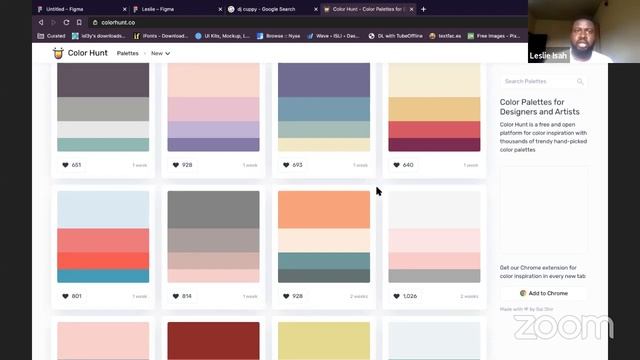Open a new tab with plus icon
640x360 pixels.
click(x=423, y=9)
